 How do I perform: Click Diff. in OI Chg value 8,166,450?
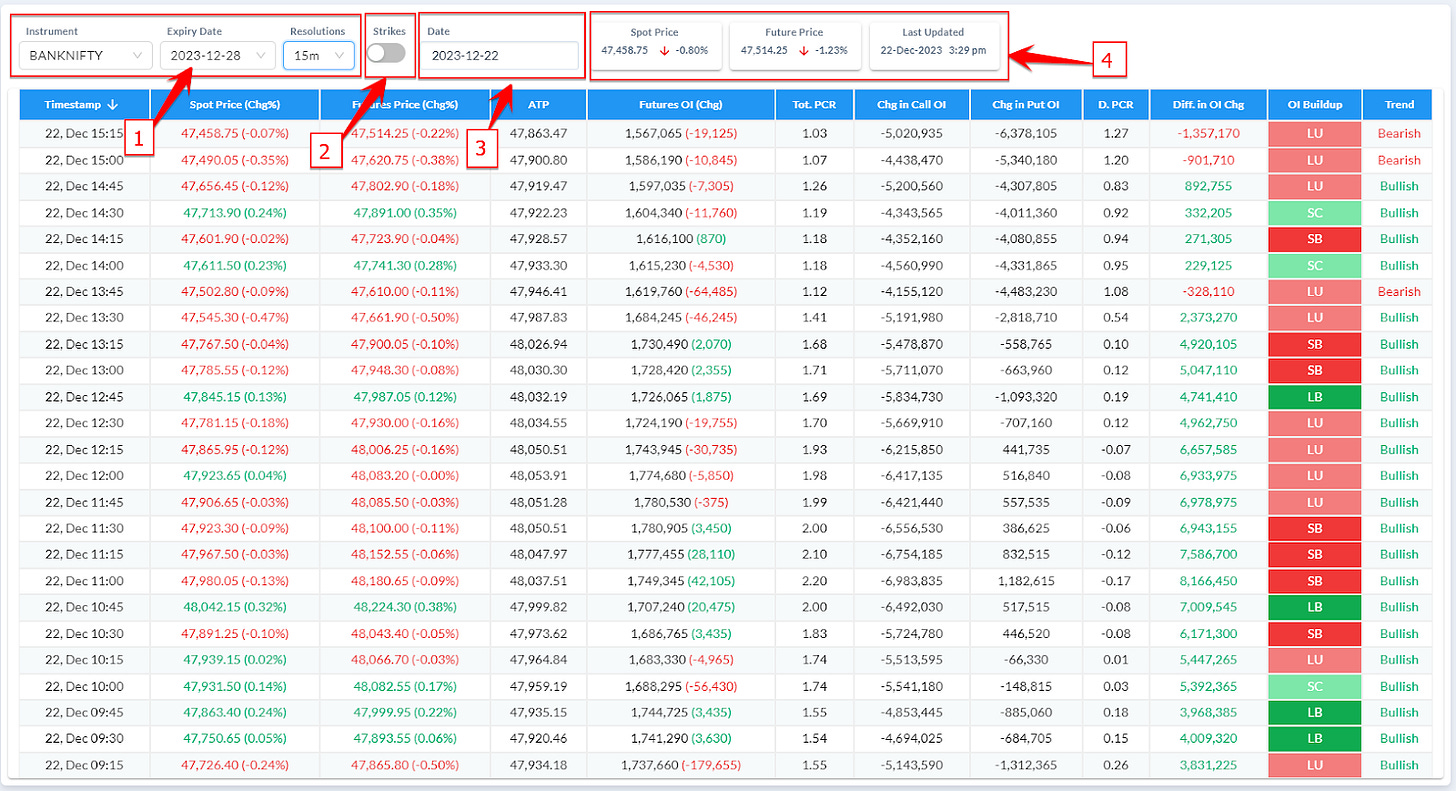click(x=1206, y=580)
